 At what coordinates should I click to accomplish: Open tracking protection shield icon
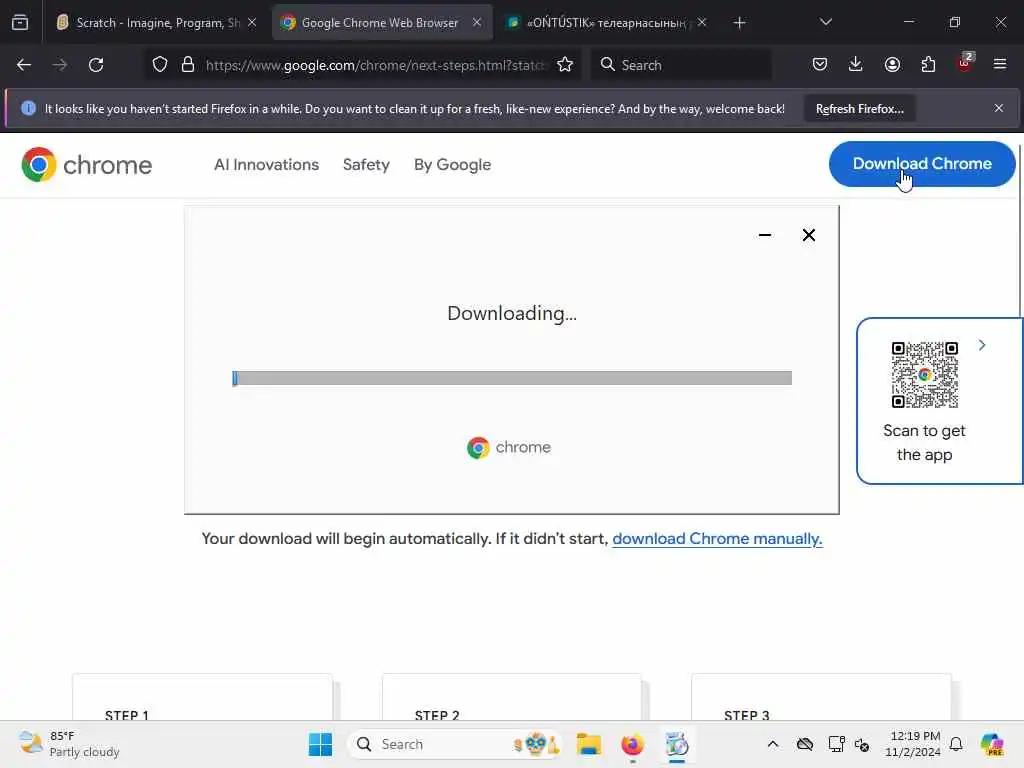pyautogui.click(x=160, y=65)
